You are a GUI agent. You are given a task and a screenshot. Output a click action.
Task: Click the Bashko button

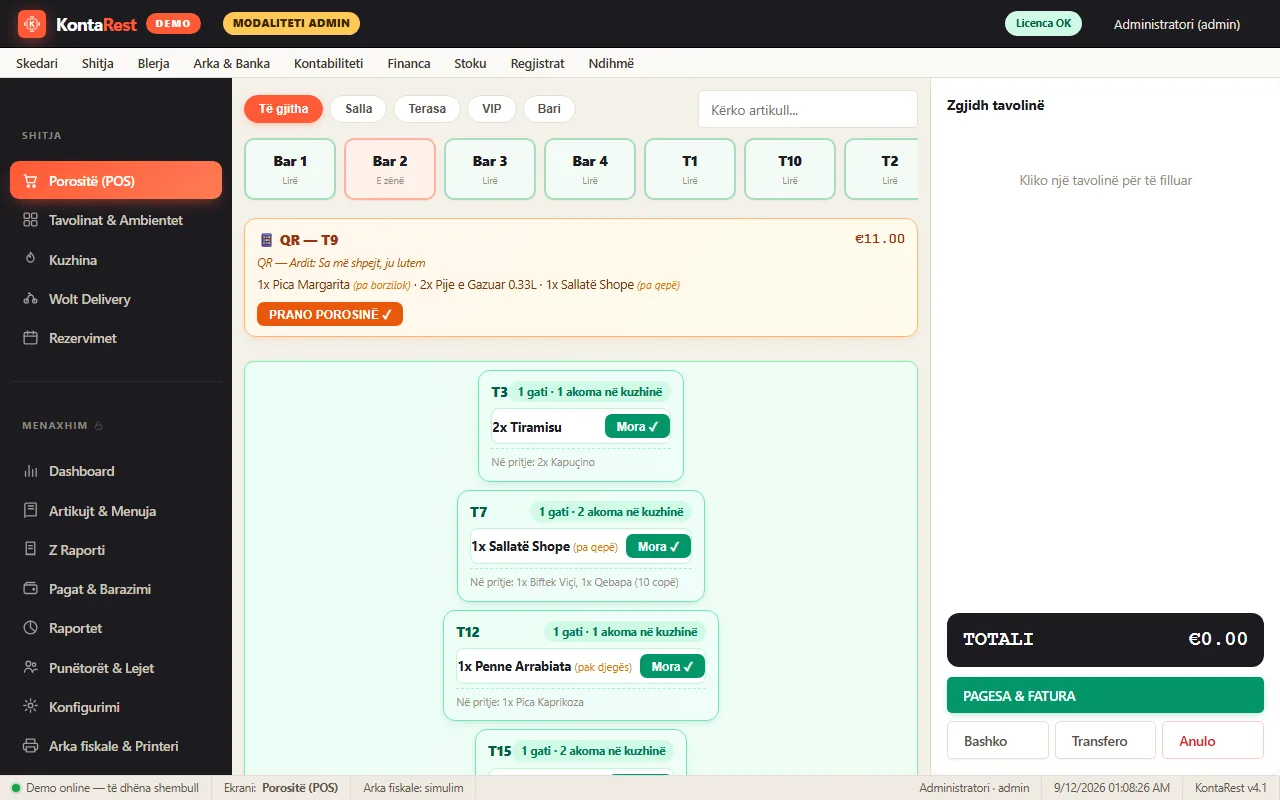998,741
